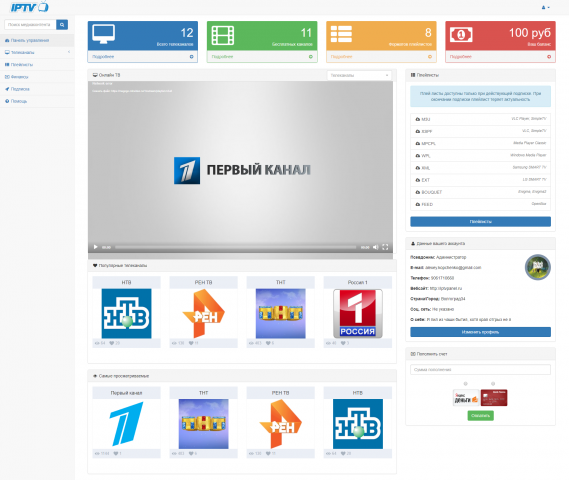Screen dimensions: 569x480
Task: Click the red bank card image
Action: 494,398
